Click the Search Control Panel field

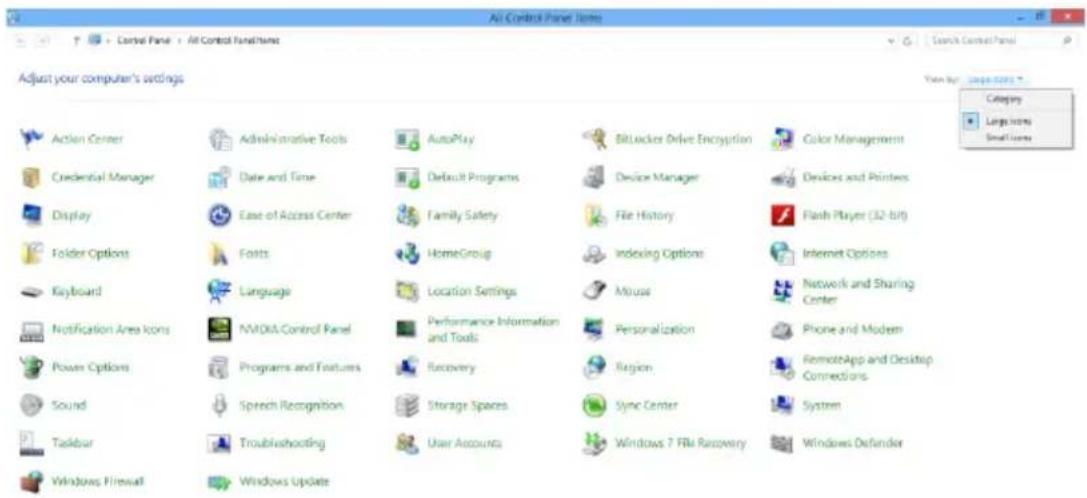(998, 42)
